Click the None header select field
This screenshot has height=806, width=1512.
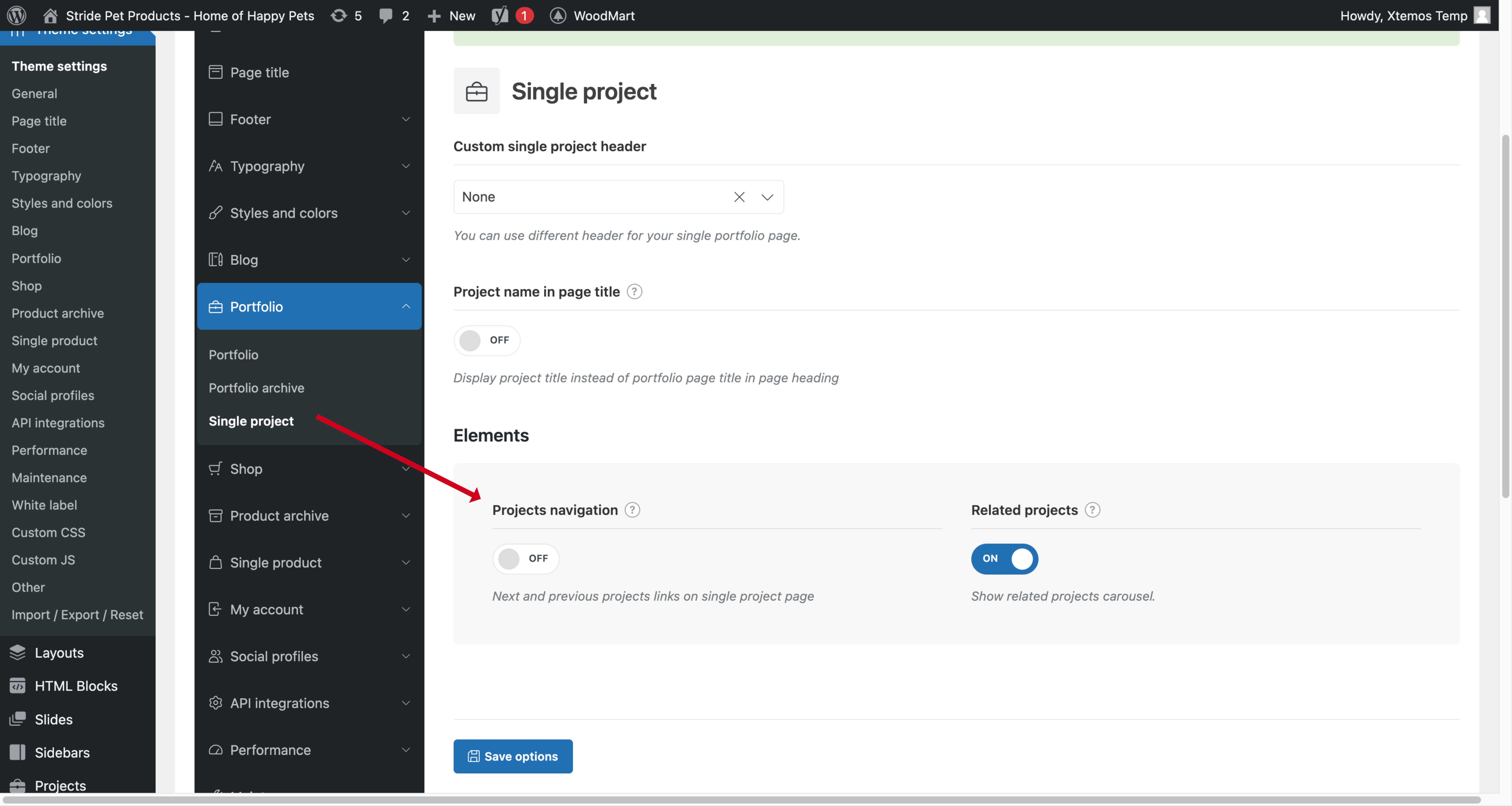pos(619,197)
